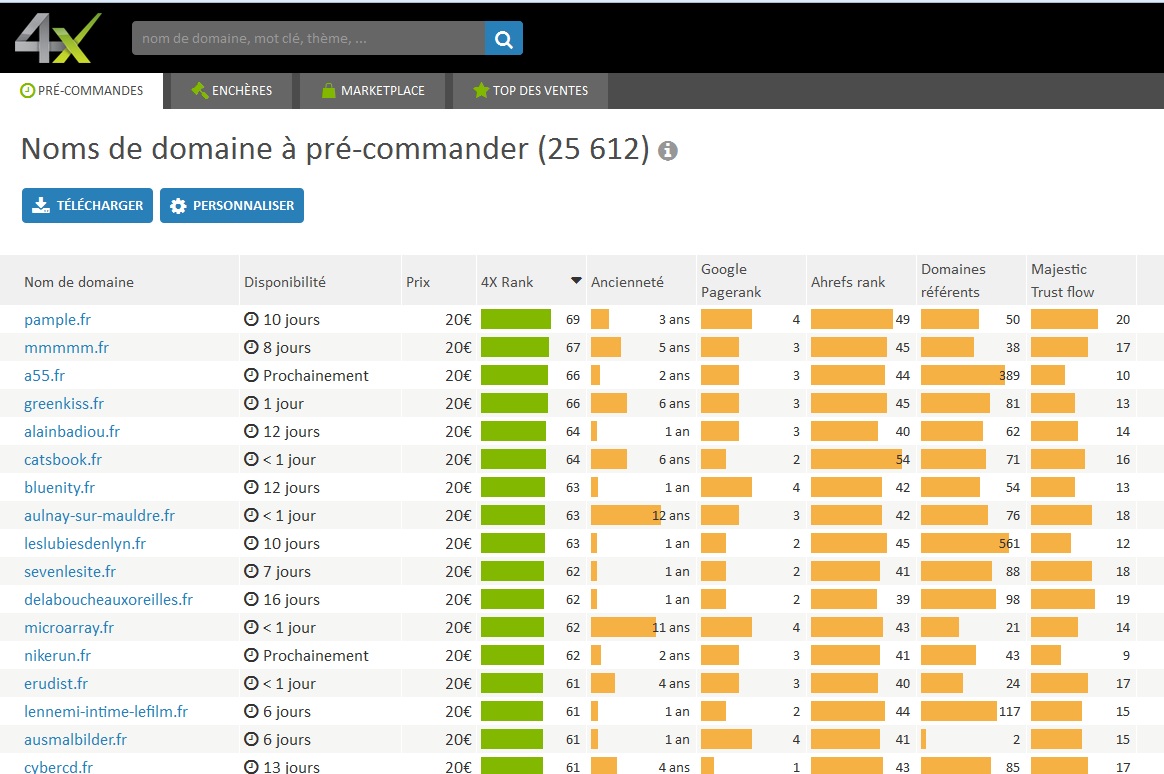Screen dimensions: 1164x774
Task: Open the sevenlesite.fr domain link
Action: point(70,571)
